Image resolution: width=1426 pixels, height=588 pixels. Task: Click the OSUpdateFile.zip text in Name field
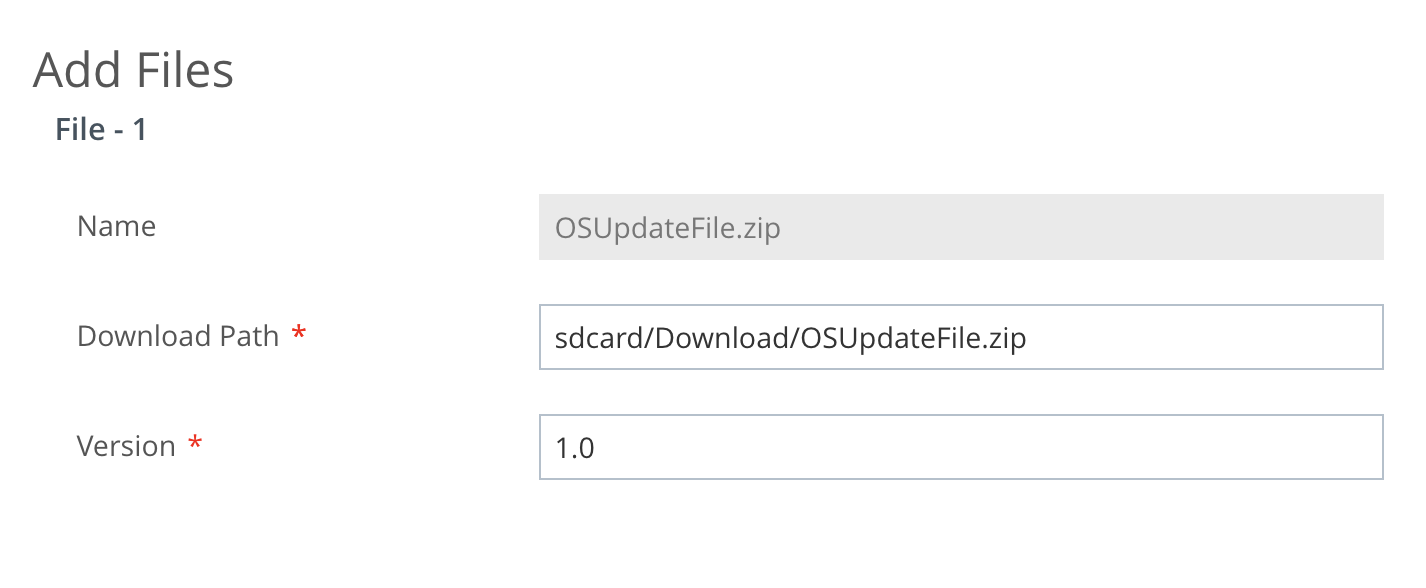coord(666,228)
